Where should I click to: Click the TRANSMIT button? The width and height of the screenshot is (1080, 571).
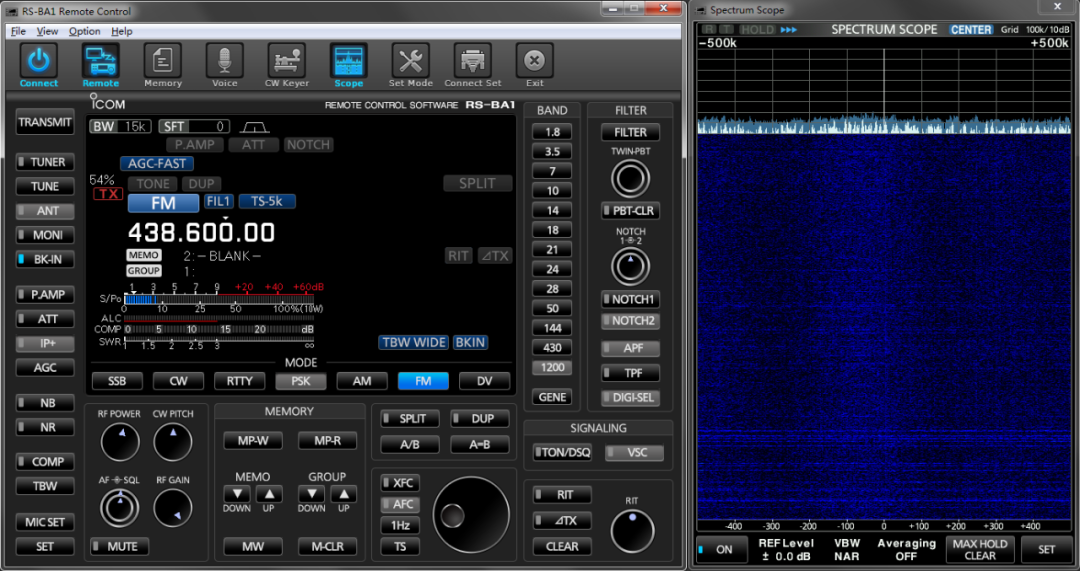[45, 123]
